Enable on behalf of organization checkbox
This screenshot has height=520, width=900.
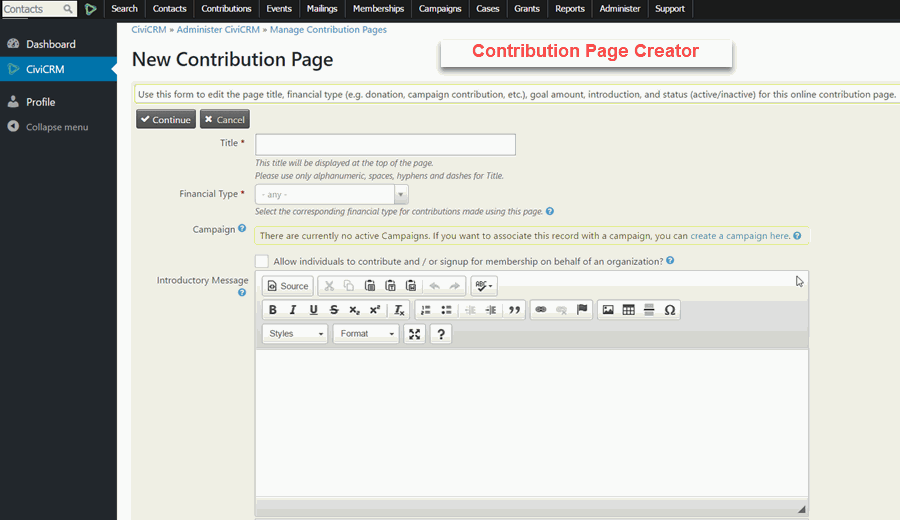point(262,261)
